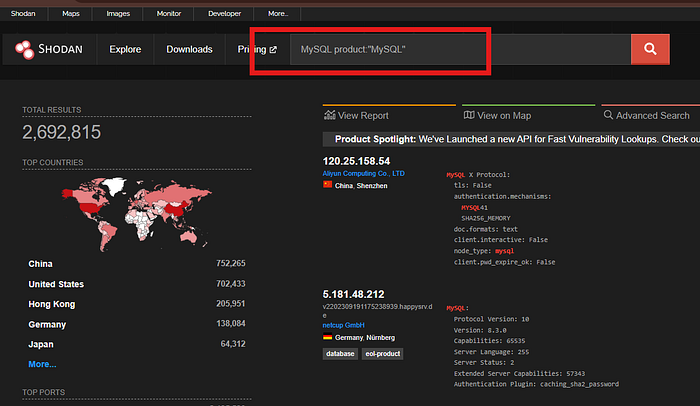Click the Advanced Search magnifier icon
This screenshot has height=406, width=700.
point(608,115)
